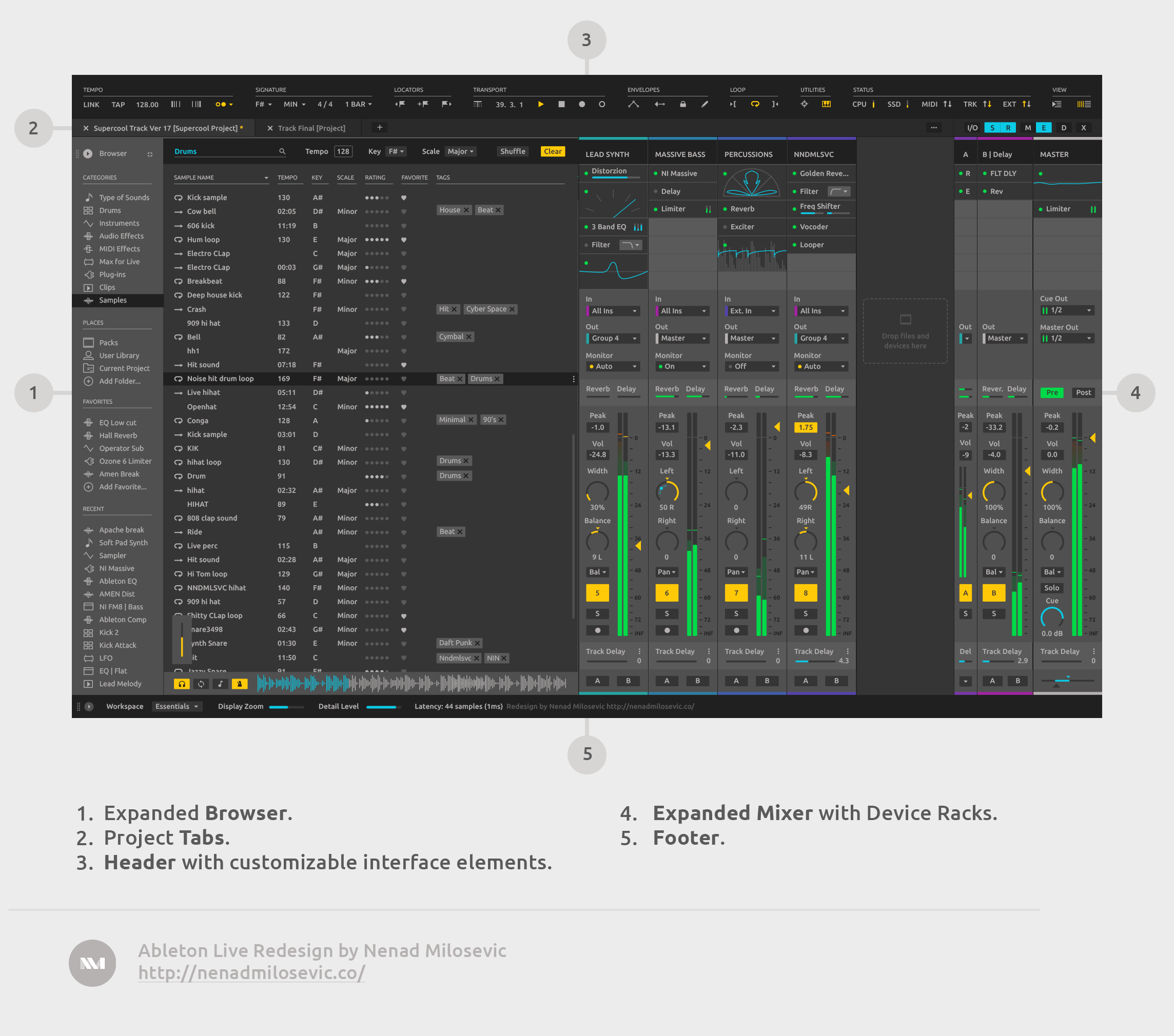
Task: Open the Scale dropdown set to Major
Action: pyautogui.click(x=461, y=151)
